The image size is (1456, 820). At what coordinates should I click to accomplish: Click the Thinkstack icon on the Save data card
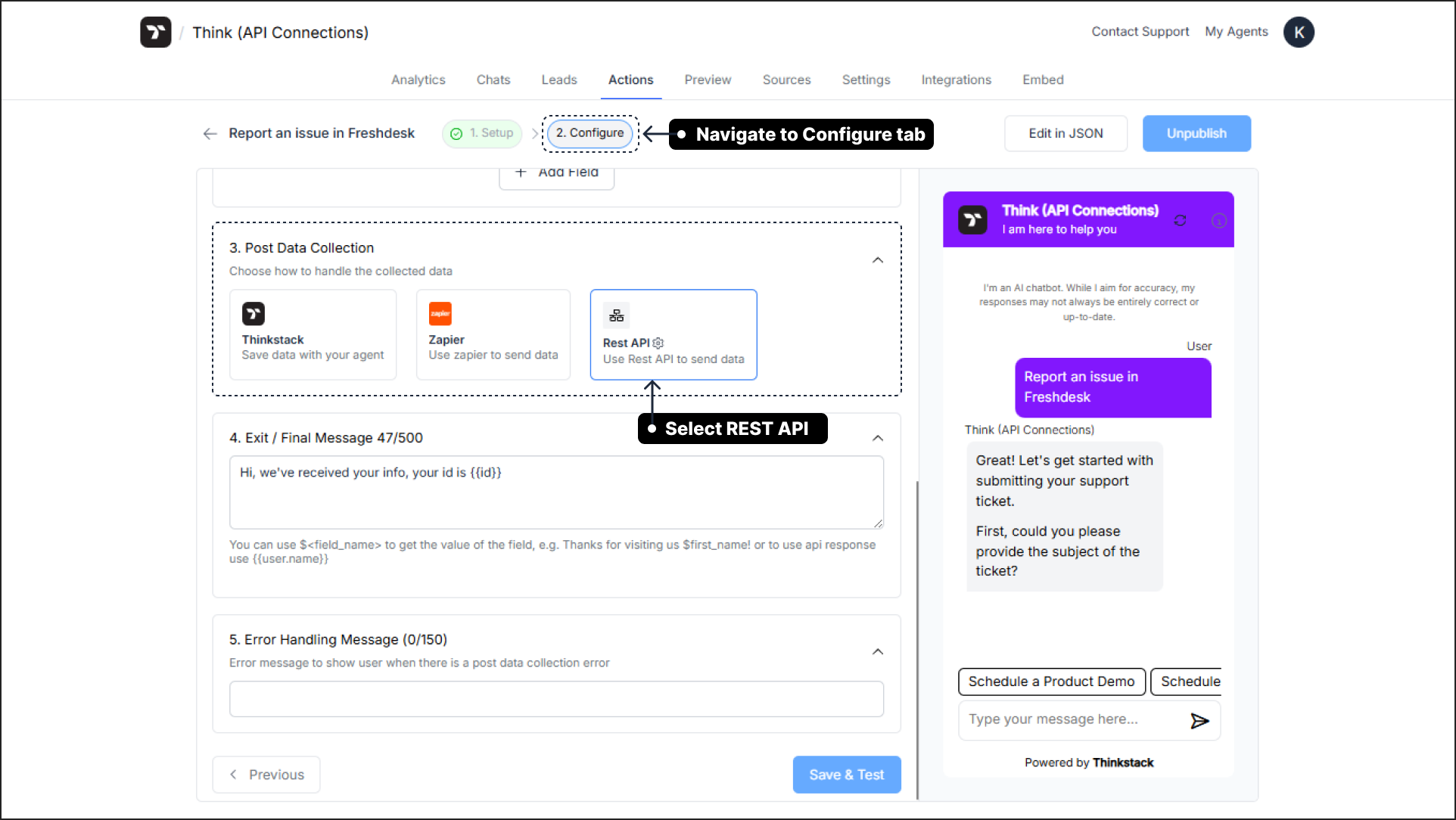point(253,313)
